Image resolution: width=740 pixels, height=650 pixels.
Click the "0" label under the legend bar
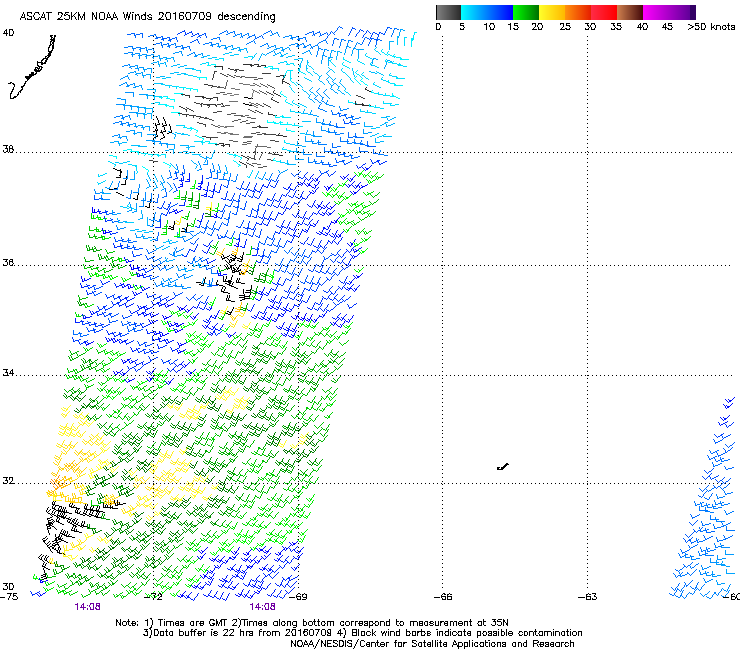[x=438, y=27]
